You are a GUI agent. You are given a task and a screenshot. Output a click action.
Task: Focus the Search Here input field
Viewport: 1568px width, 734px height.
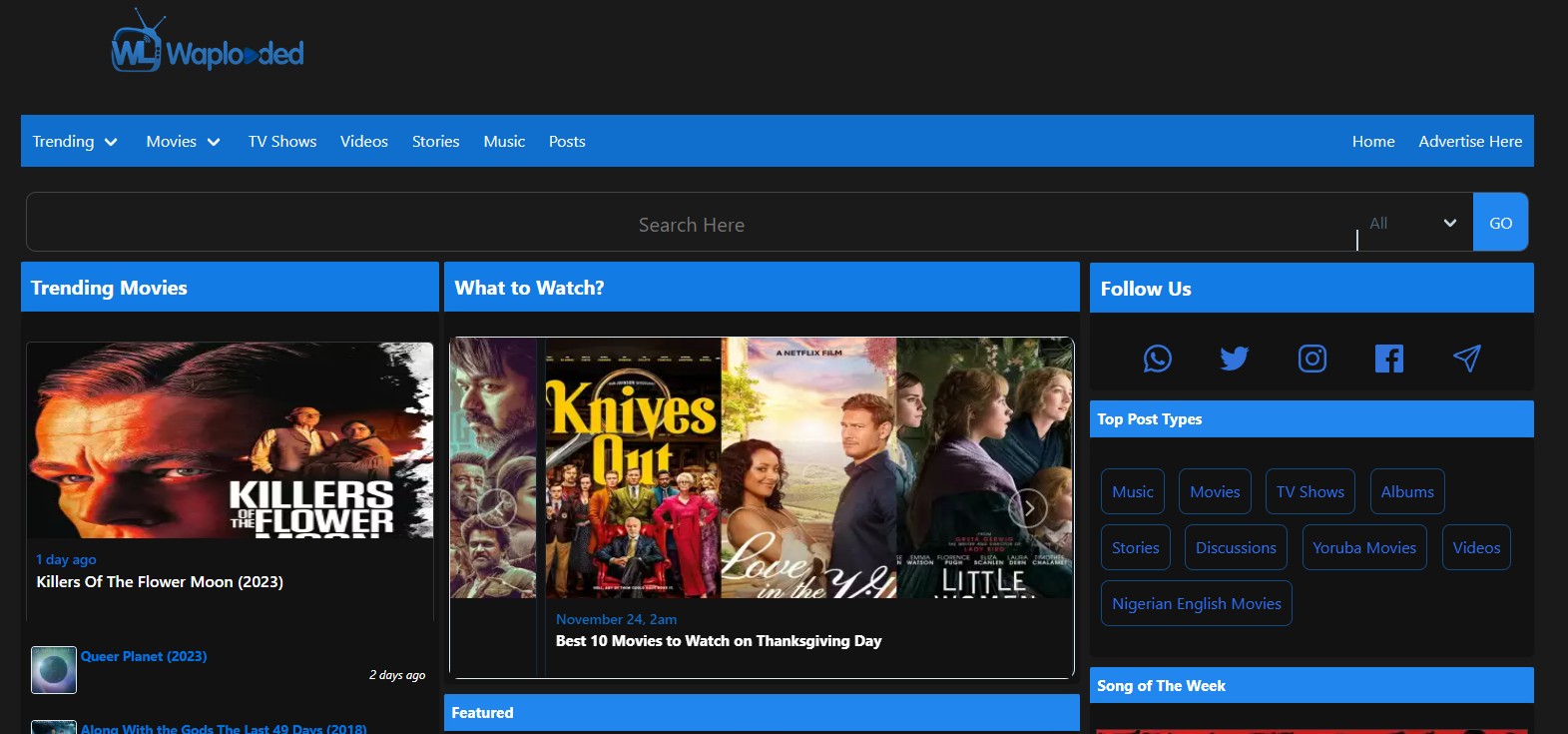click(691, 223)
